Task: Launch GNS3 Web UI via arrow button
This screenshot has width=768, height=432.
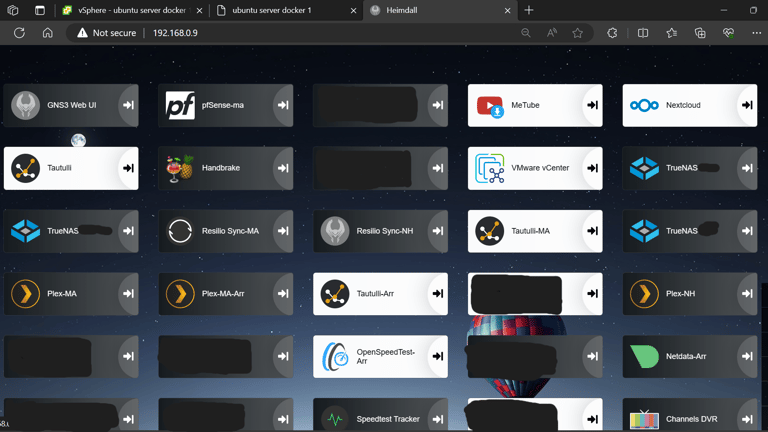Action: pyautogui.click(x=128, y=105)
